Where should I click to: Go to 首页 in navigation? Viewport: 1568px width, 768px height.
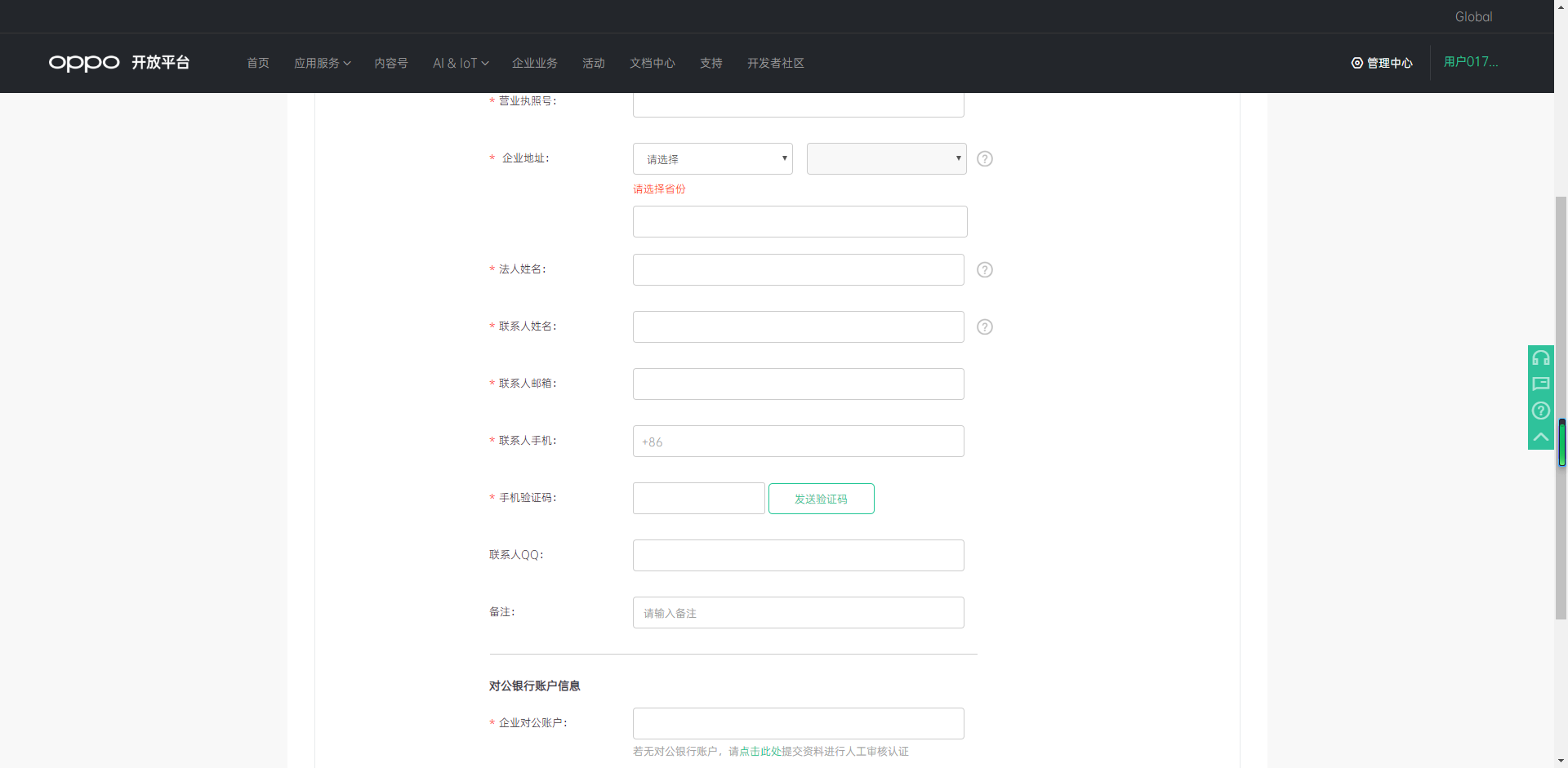tap(258, 63)
